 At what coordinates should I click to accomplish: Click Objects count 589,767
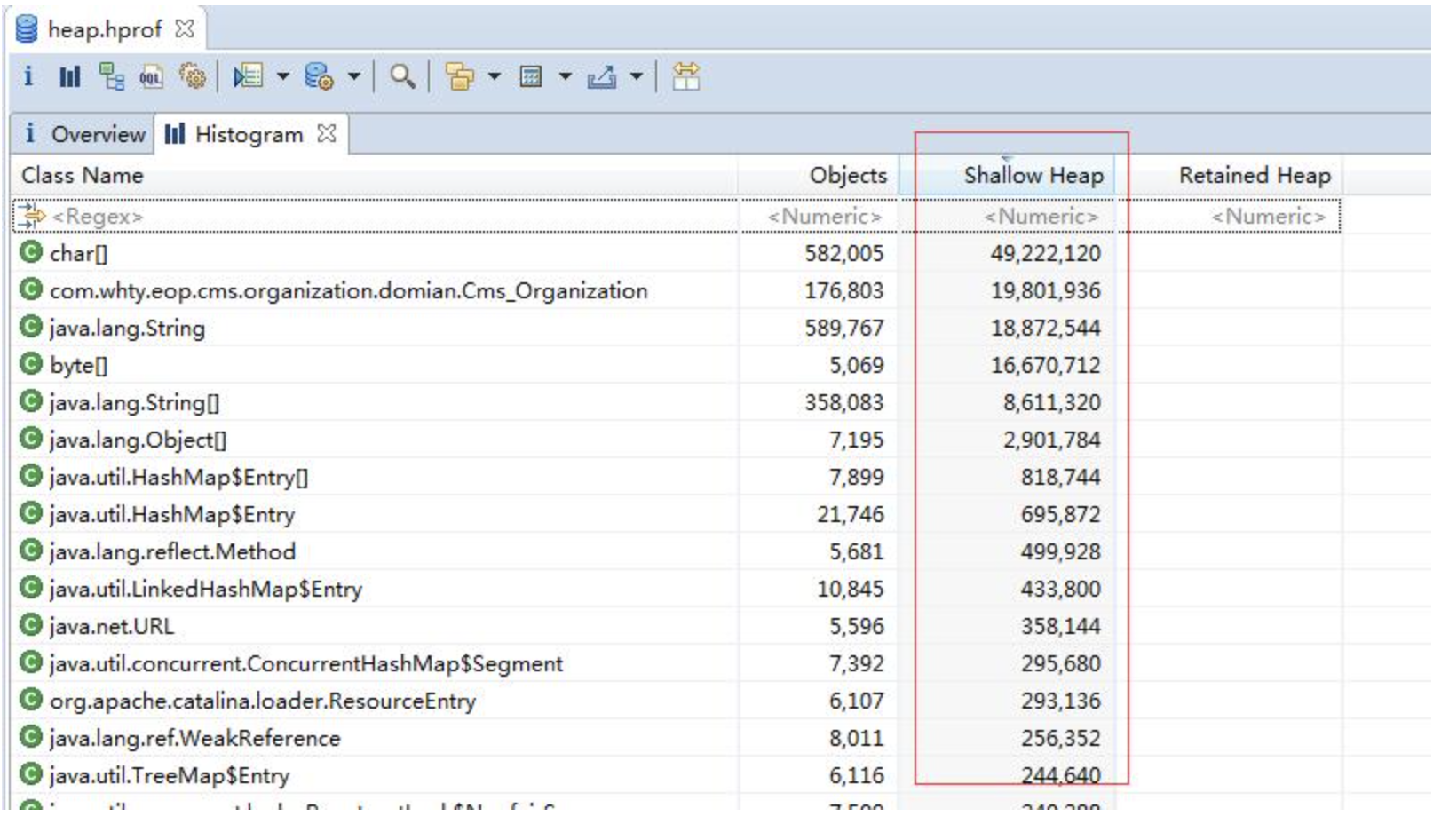(x=844, y=328)
